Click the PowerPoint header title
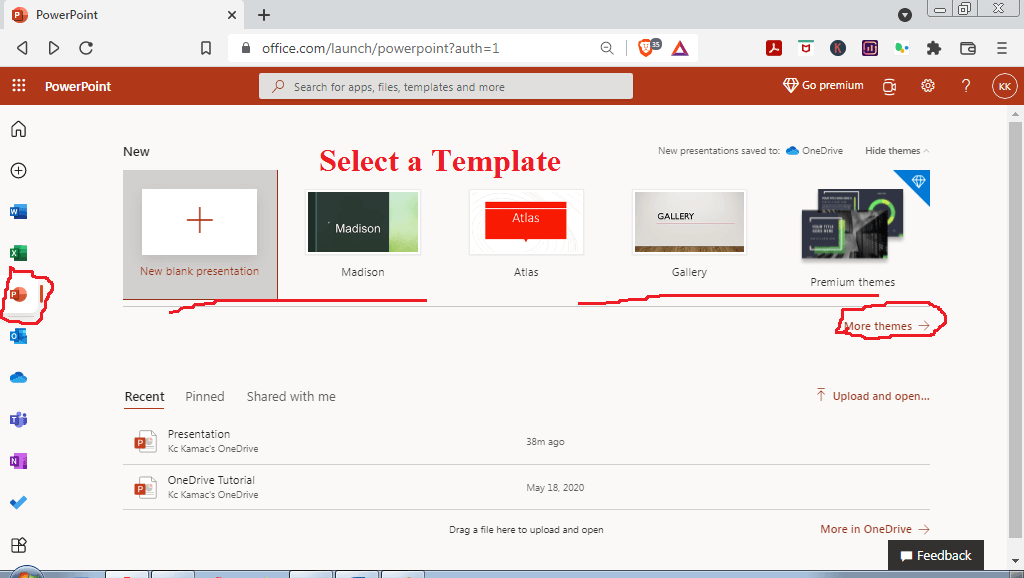The image size is (1024, 578). (78, 86)
